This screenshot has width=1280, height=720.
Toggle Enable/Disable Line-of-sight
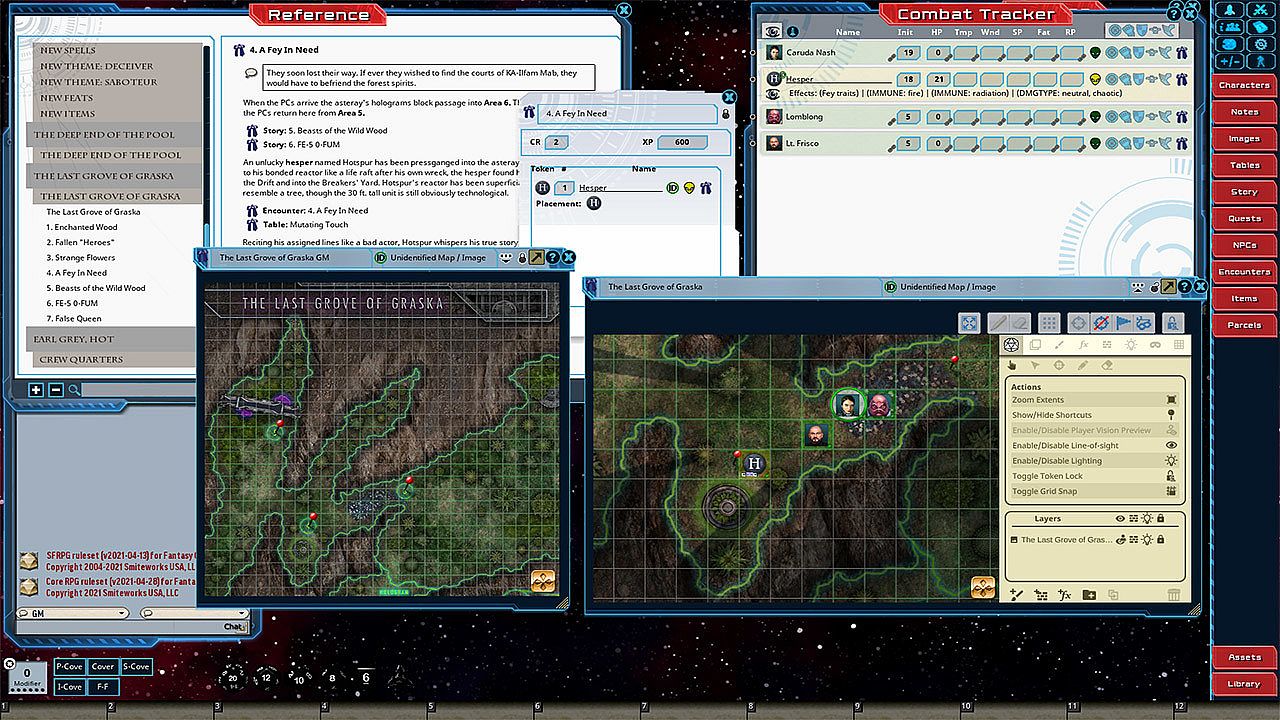click(1095, 445)
